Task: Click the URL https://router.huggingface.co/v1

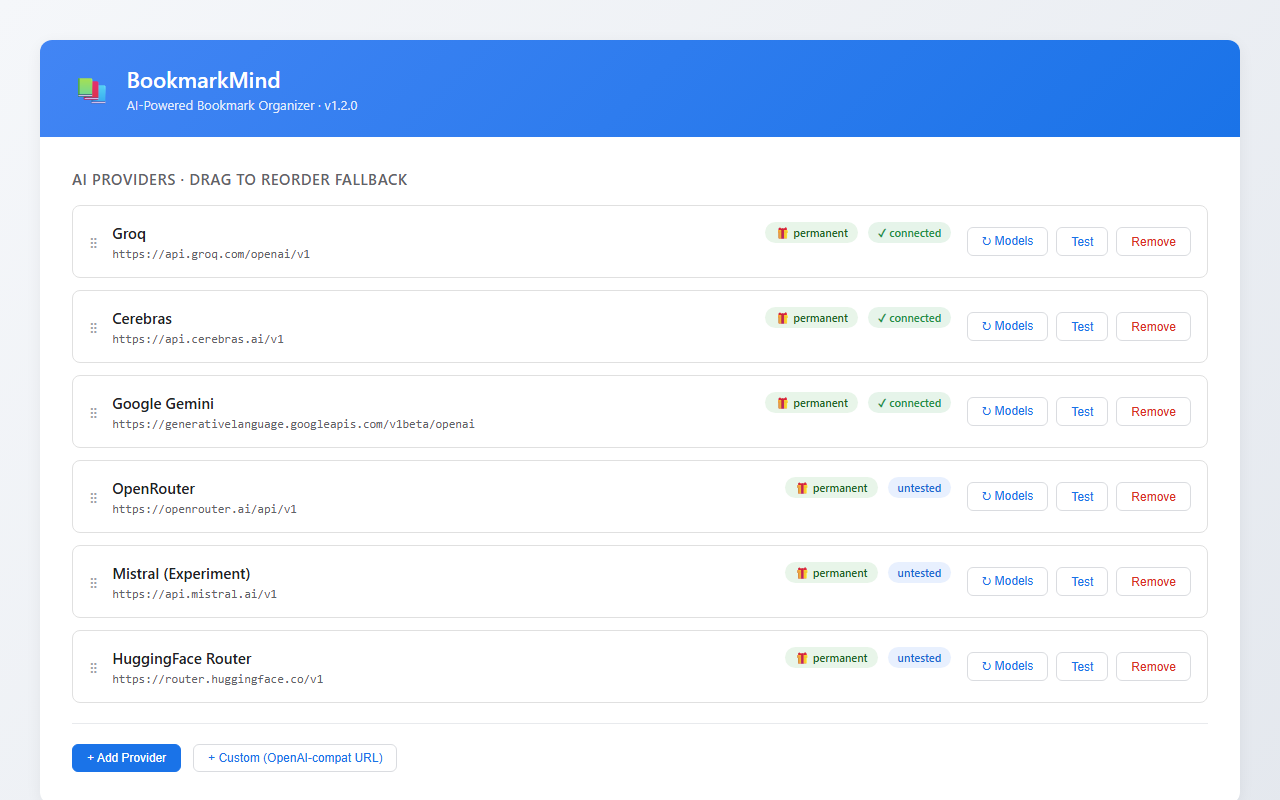Action: pos(217,679)
